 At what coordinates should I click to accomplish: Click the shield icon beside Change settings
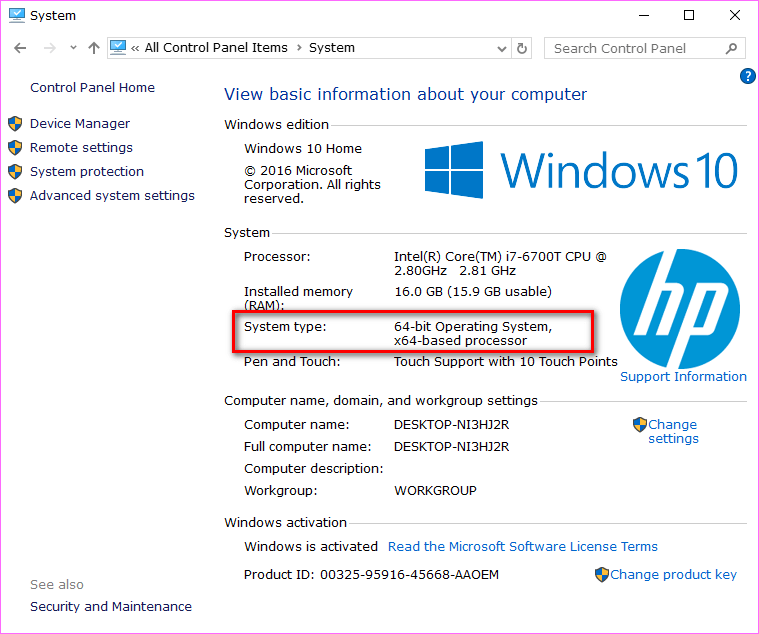[x=639, y=425]
